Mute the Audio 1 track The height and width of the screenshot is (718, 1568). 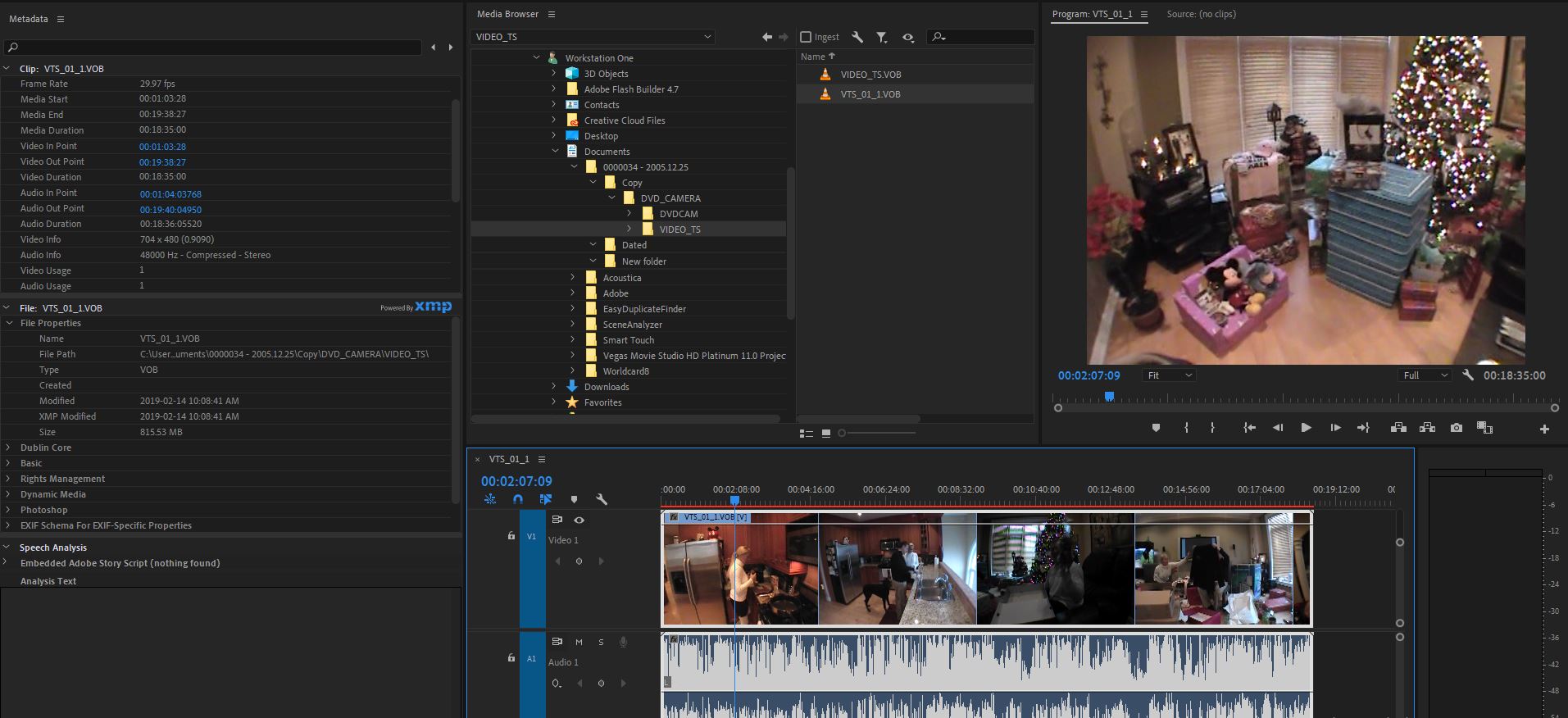579,642
